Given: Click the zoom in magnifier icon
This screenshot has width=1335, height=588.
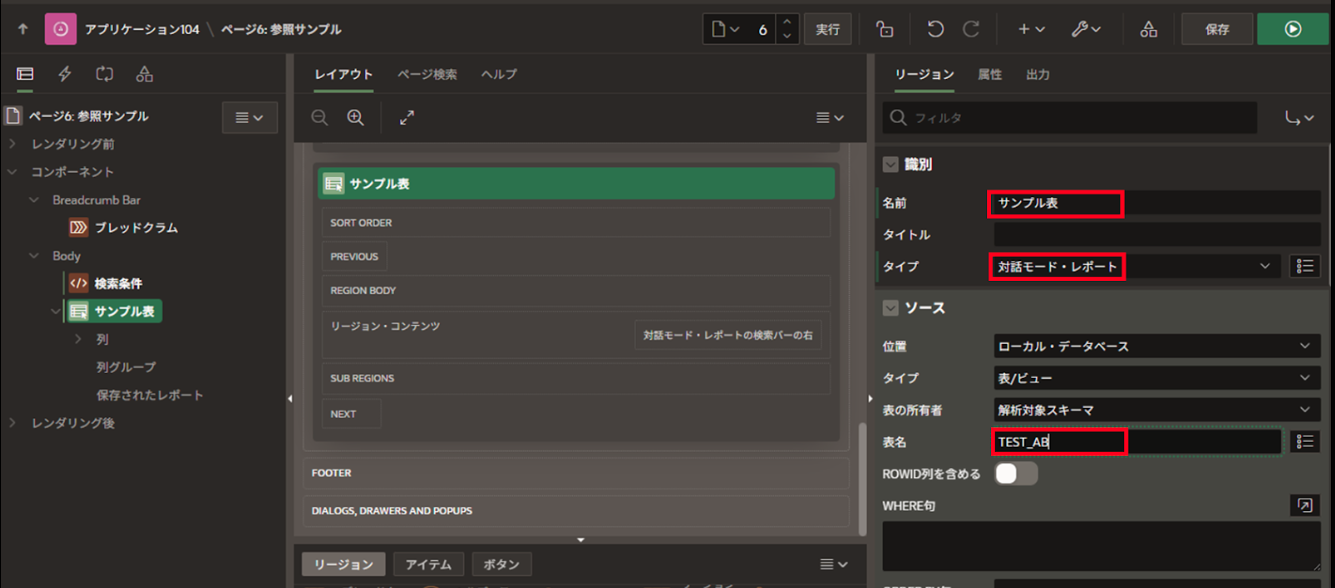Looking at the screenshot, I should 355,118.
